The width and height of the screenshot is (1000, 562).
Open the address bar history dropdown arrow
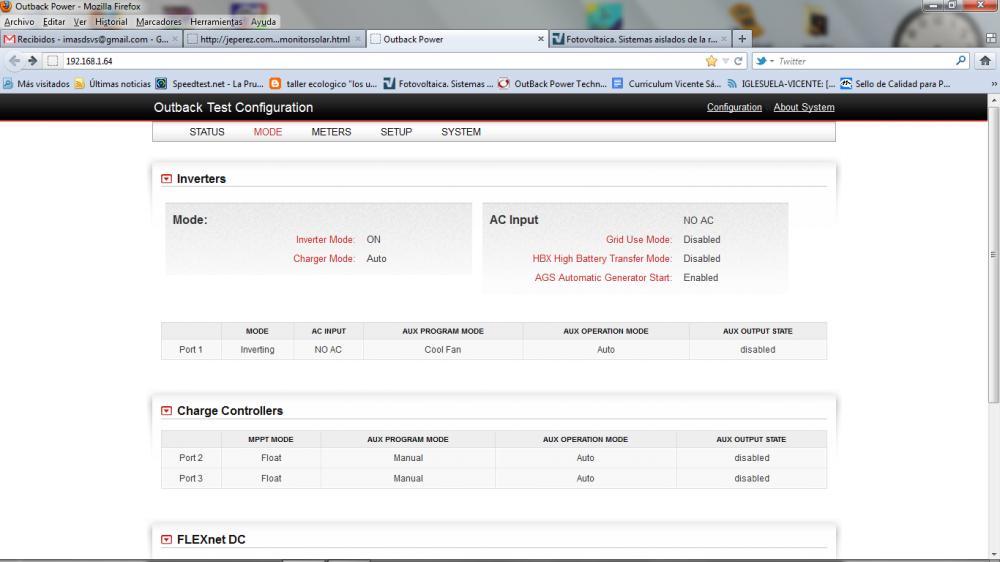click(726, 61)
